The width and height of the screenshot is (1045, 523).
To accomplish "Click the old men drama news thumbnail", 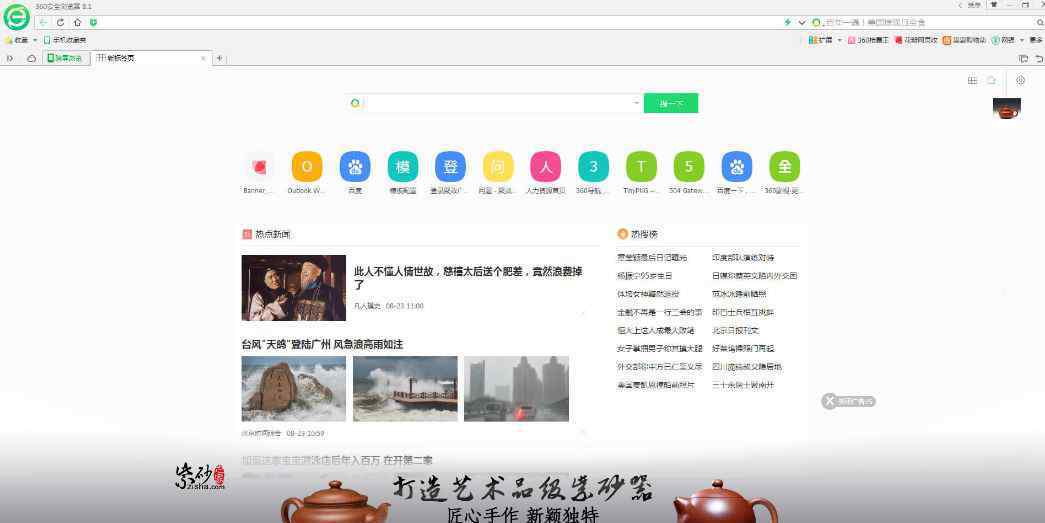I will (x=293, y=288).
